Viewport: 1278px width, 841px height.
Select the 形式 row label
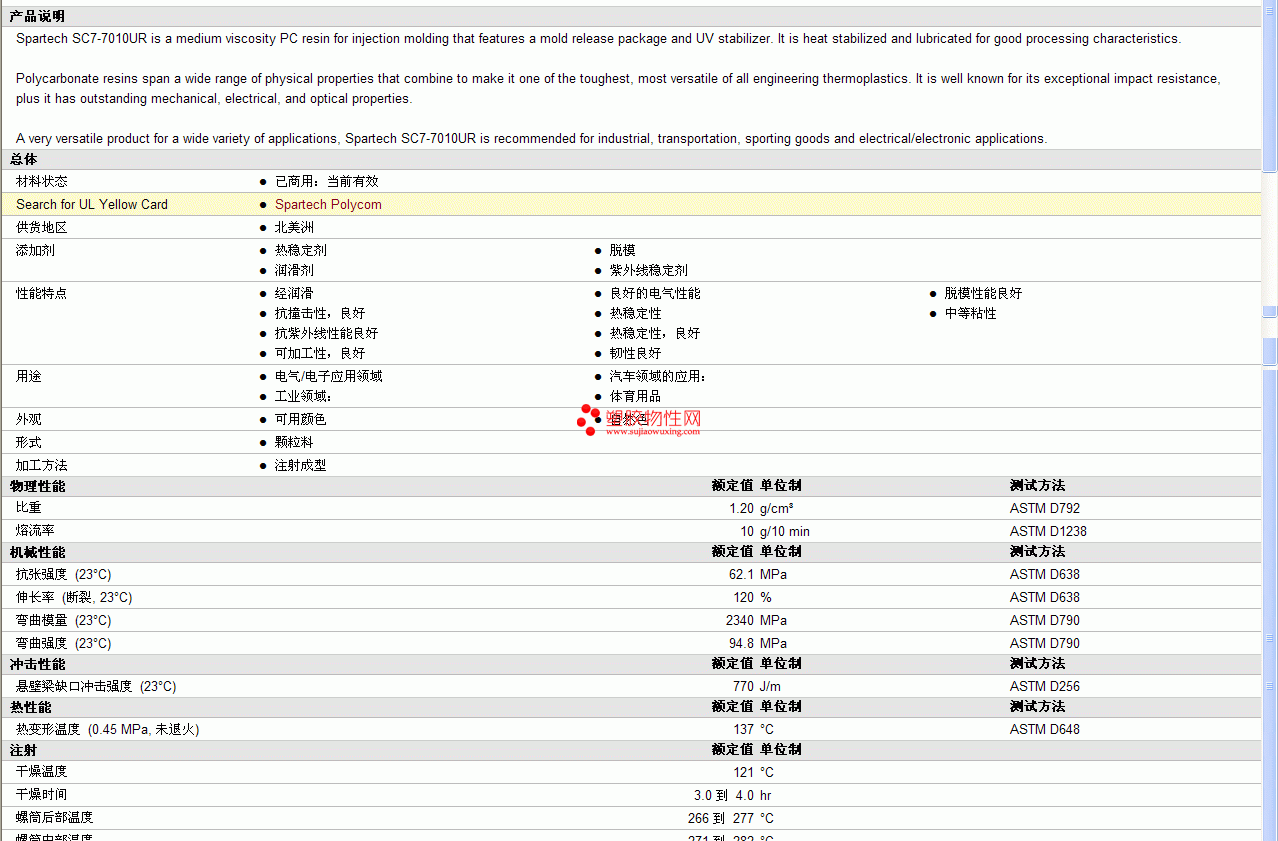tap(29, 442)
